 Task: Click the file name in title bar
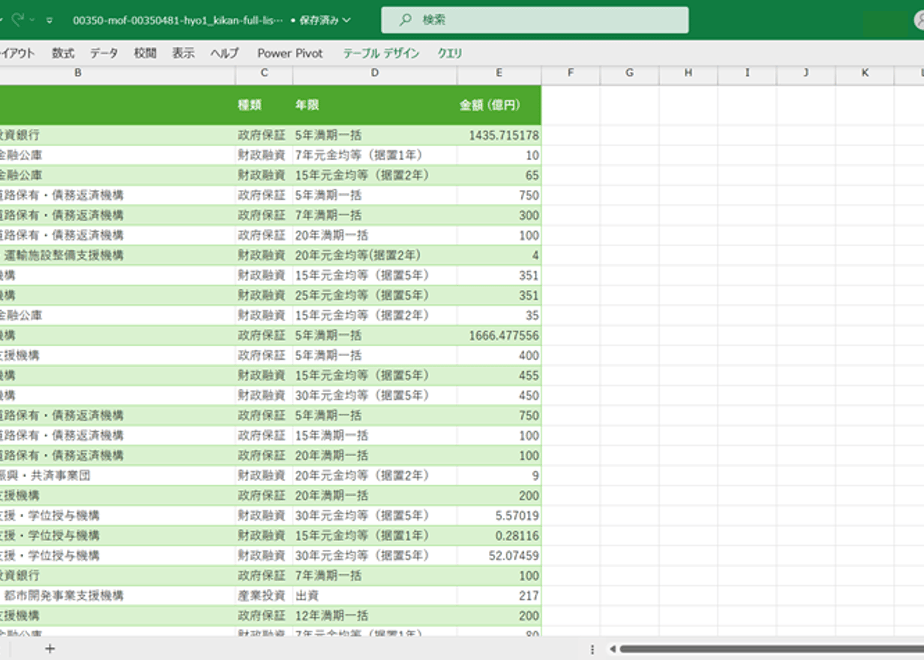click(x=177, y=20)
